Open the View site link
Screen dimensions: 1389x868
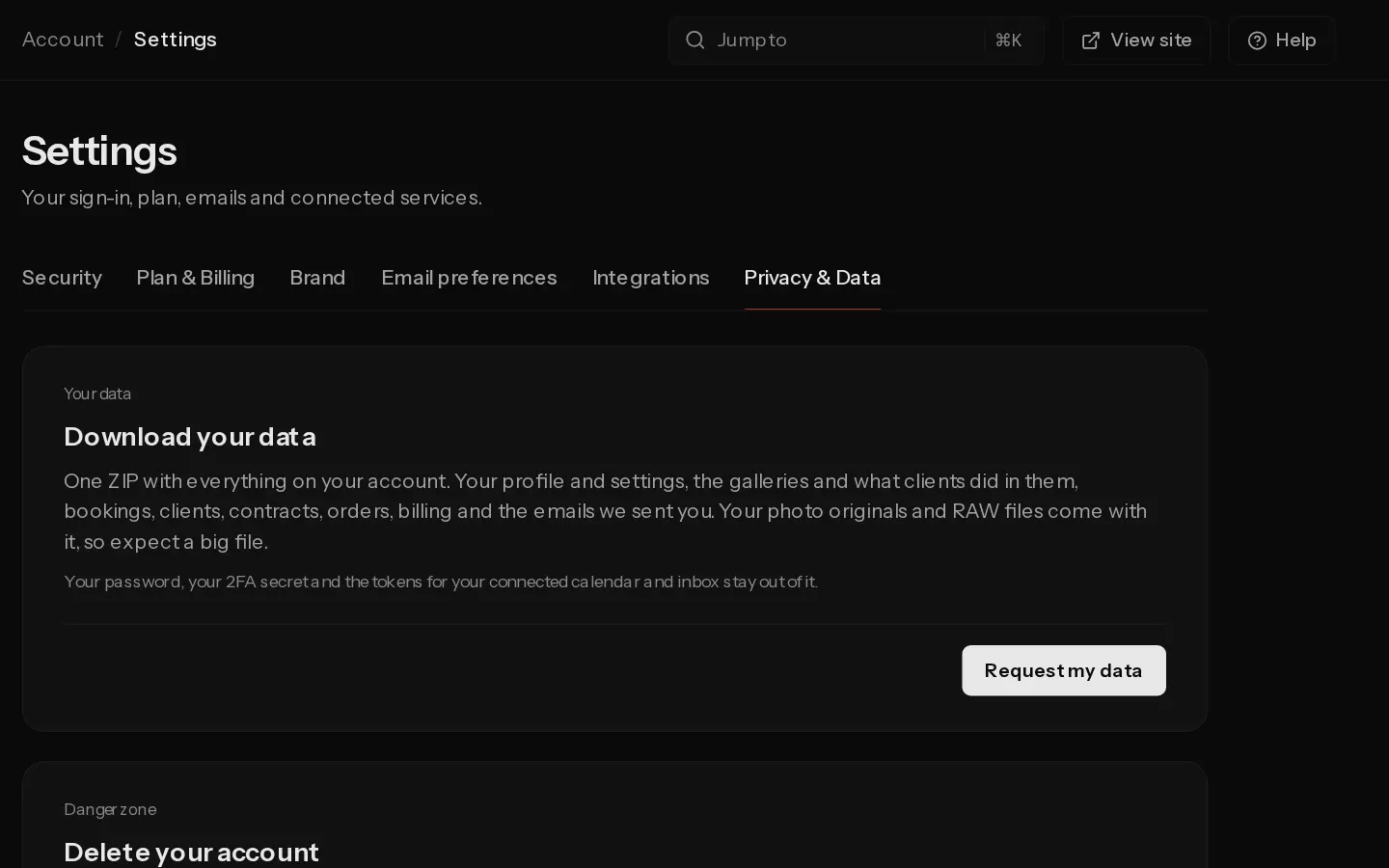pos(1136,41)
